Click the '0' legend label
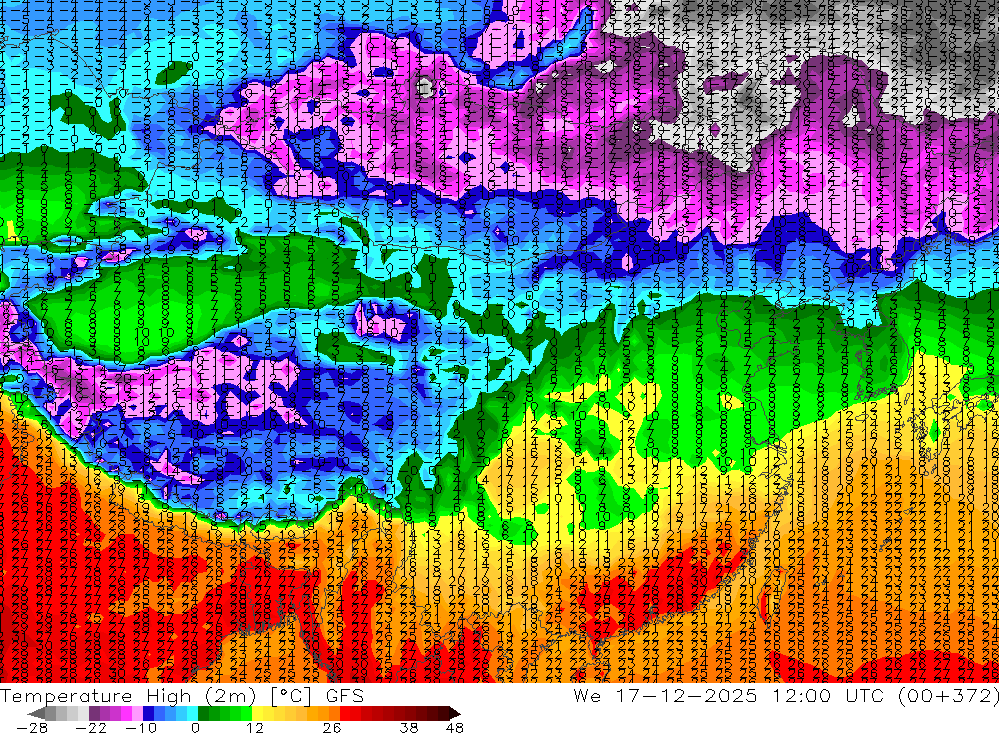The width and height of the screenshot is (1000, 733). click(x=196, y=727)
